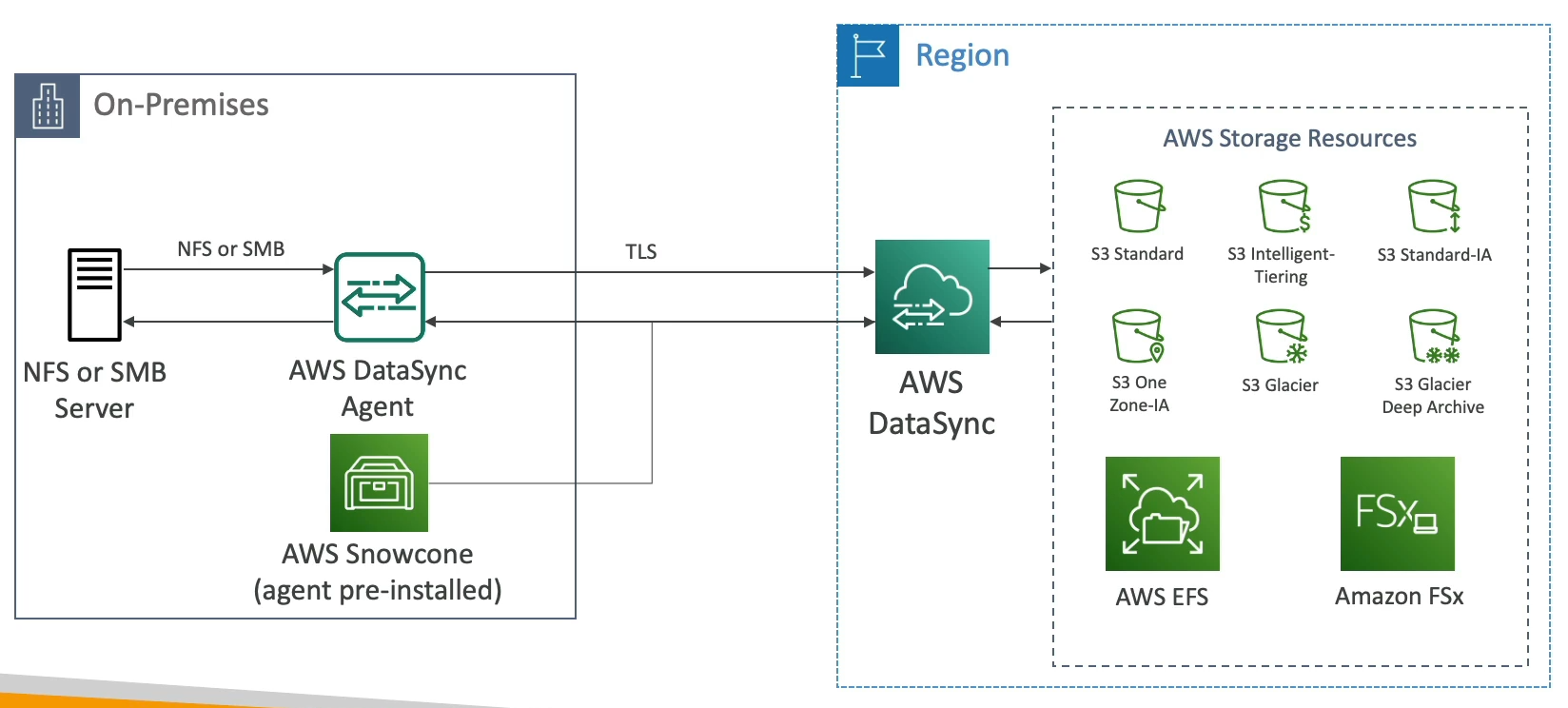Select the Region title text
The width and height of the screenshot is (1568, 708).
pyautogui.click(x=962, y=56)
